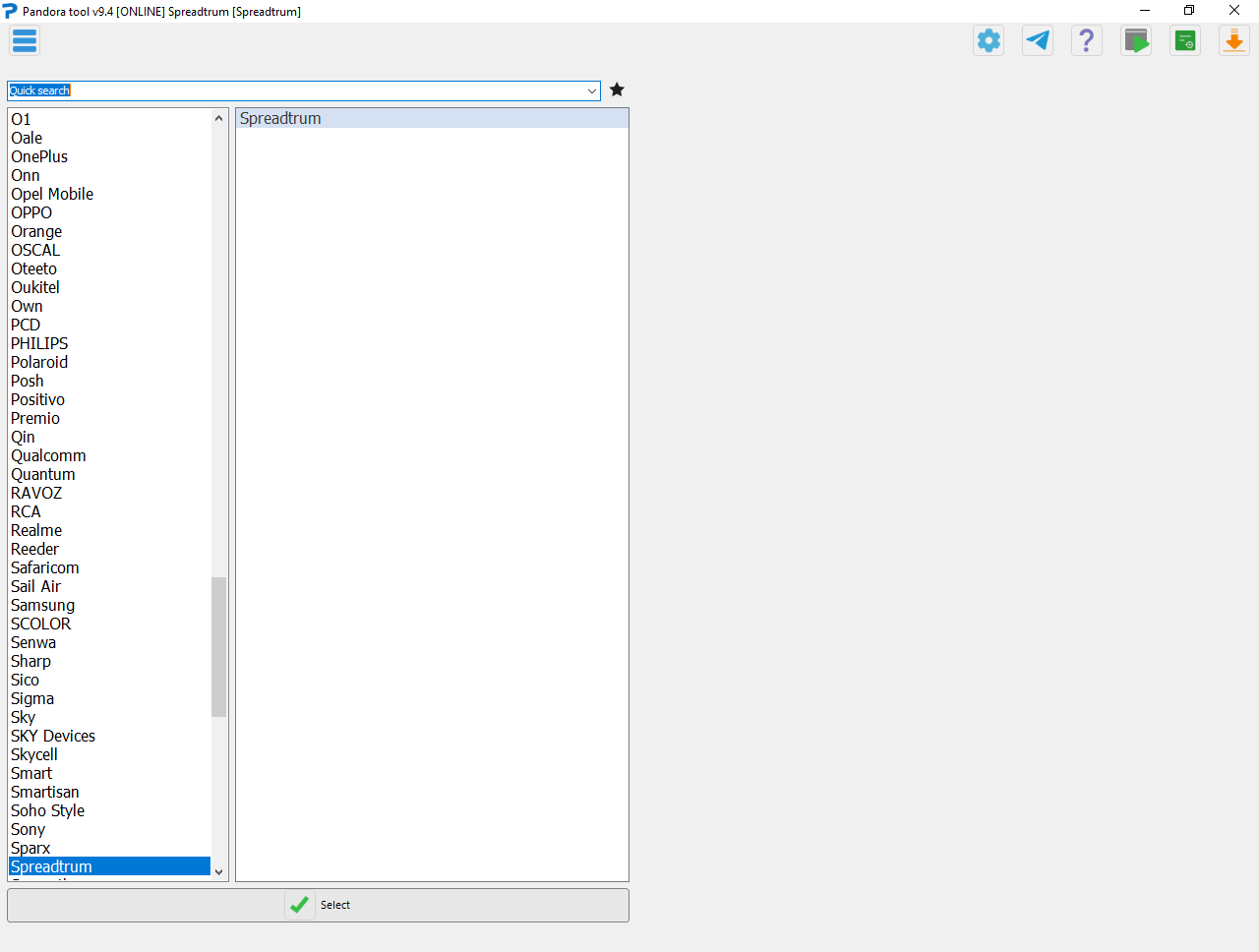
Task: Click the brand list scroll-down arrow
Action: tap(218, 871)
